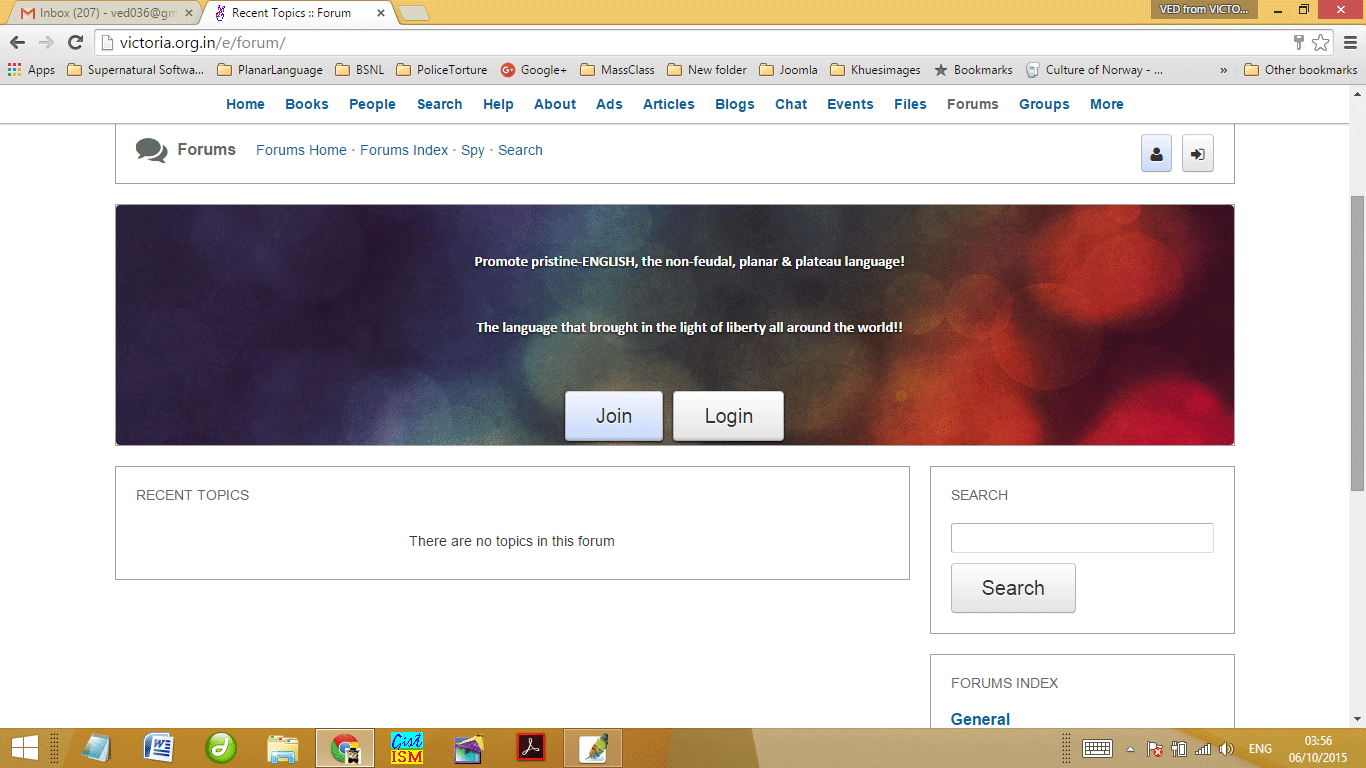Open the PlanarLanguage bookmark folder
This screenshot has width=1366, height=768.
pyautogui.click(x=269, y=70)
